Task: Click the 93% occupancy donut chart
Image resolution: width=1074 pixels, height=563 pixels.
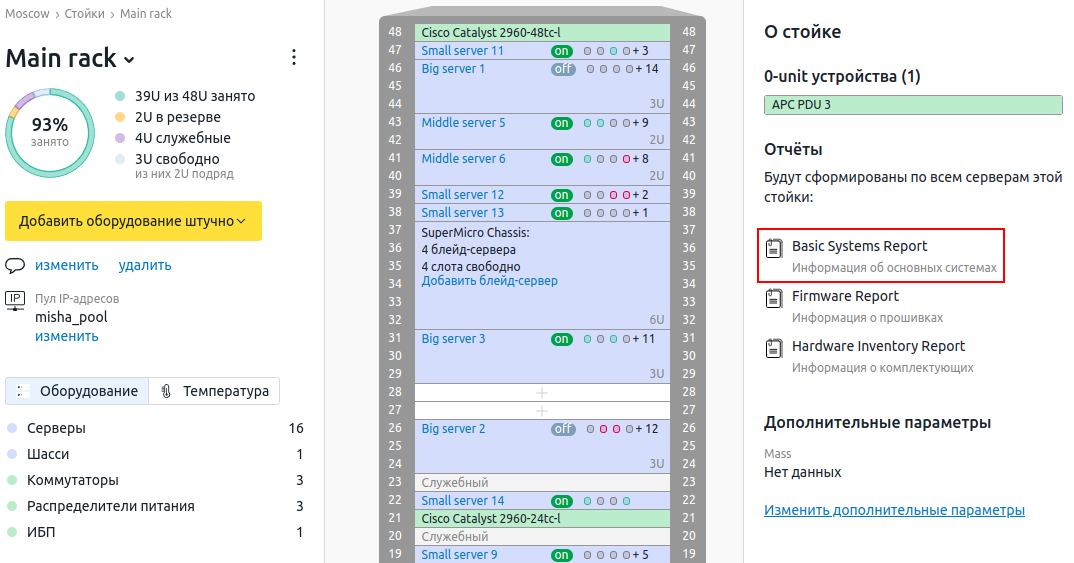Action: click(50, 132)
